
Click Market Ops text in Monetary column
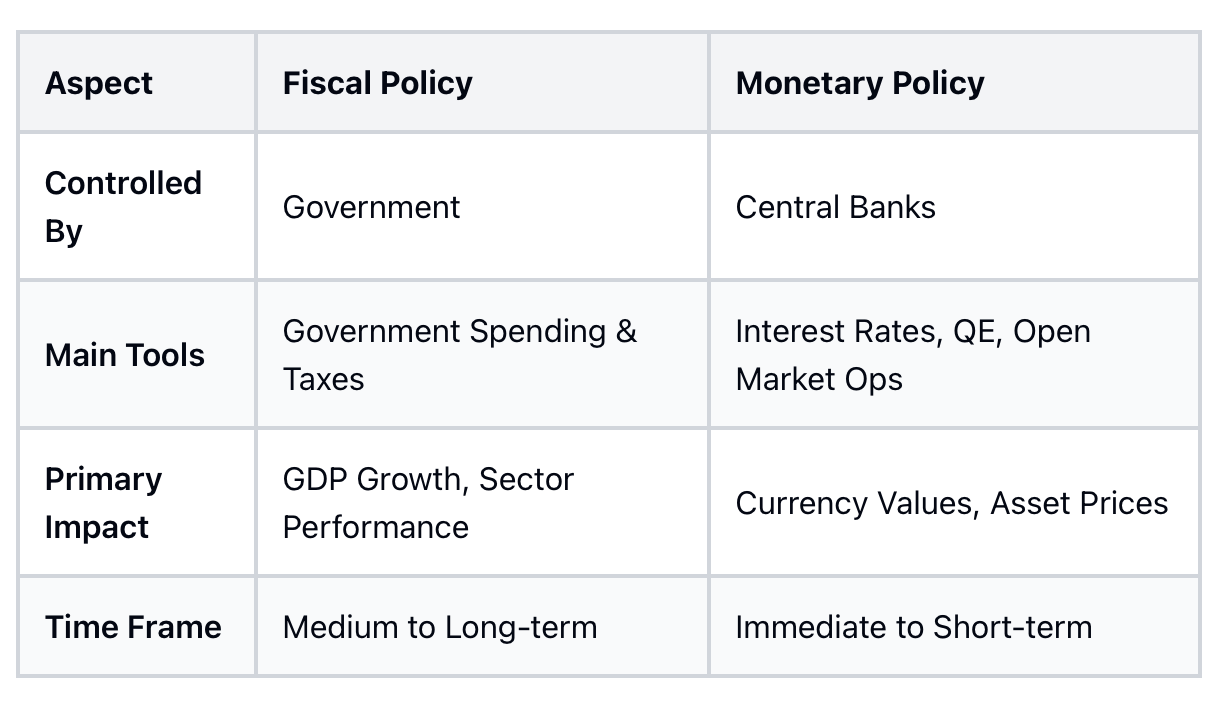(x=819, y=380)
